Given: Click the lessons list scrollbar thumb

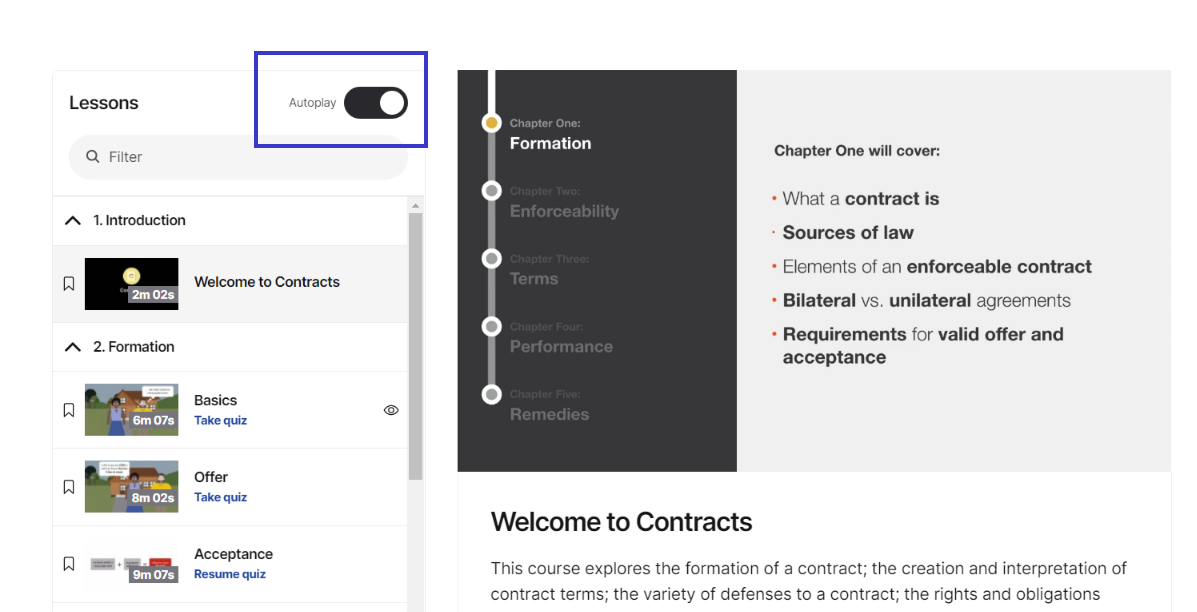Looking at the screenshot, I should [x=415, y=346].
